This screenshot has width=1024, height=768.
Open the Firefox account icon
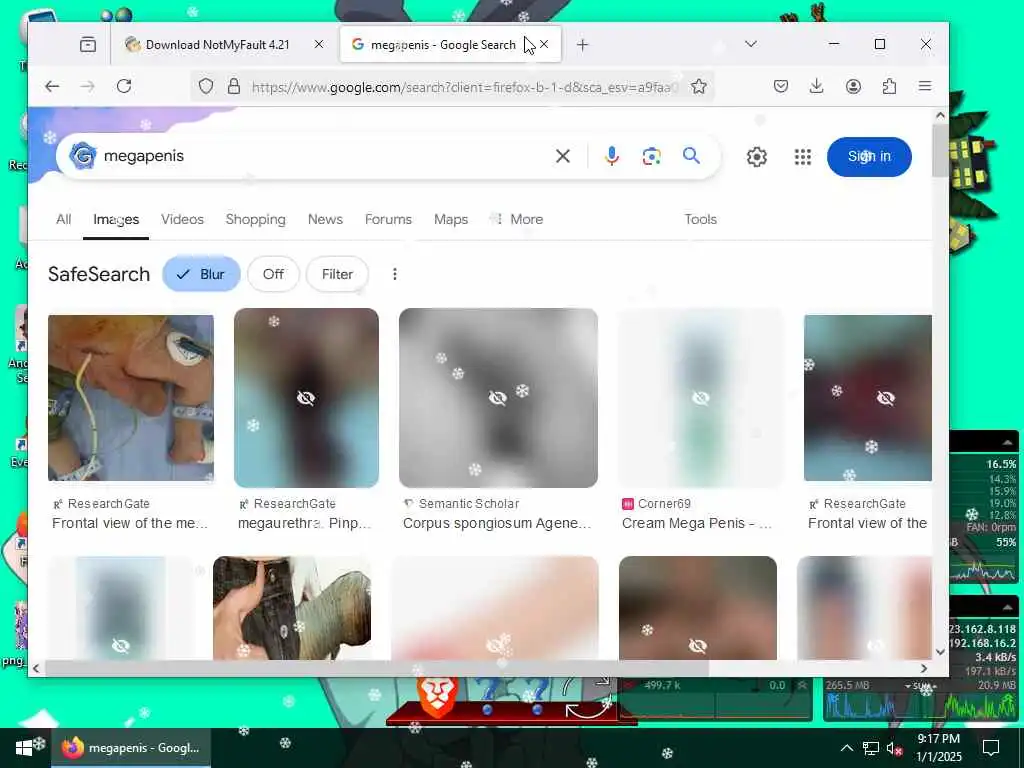pos(853,86)
